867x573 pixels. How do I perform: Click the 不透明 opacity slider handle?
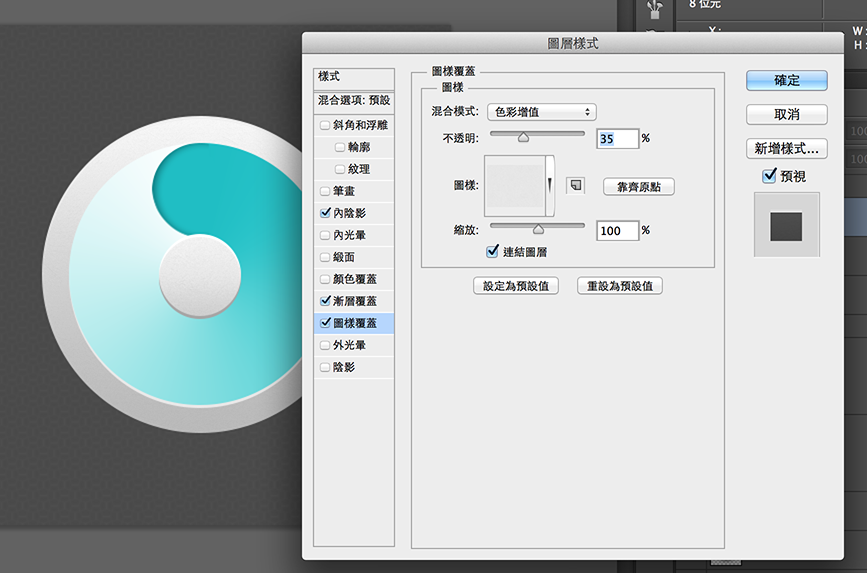(x=522, y=139)
